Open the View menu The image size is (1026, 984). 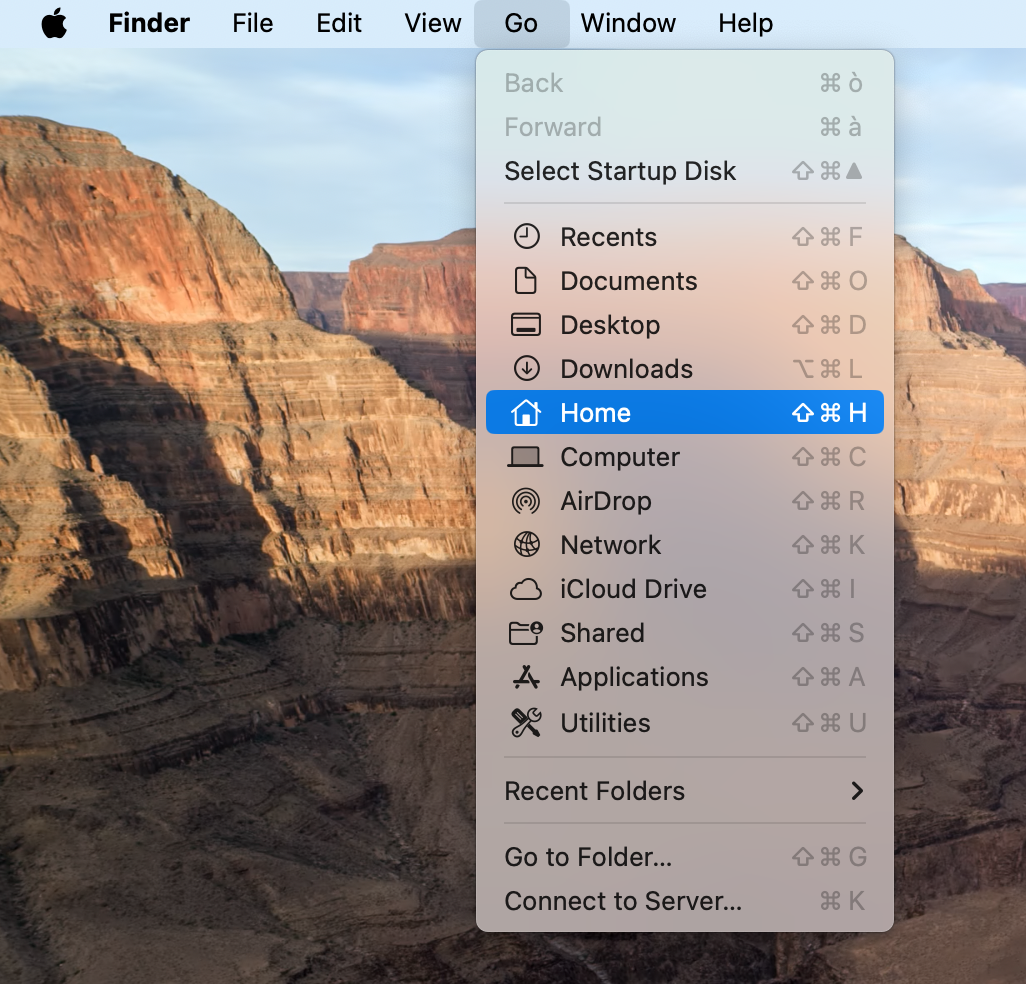(x=433, y=24)
